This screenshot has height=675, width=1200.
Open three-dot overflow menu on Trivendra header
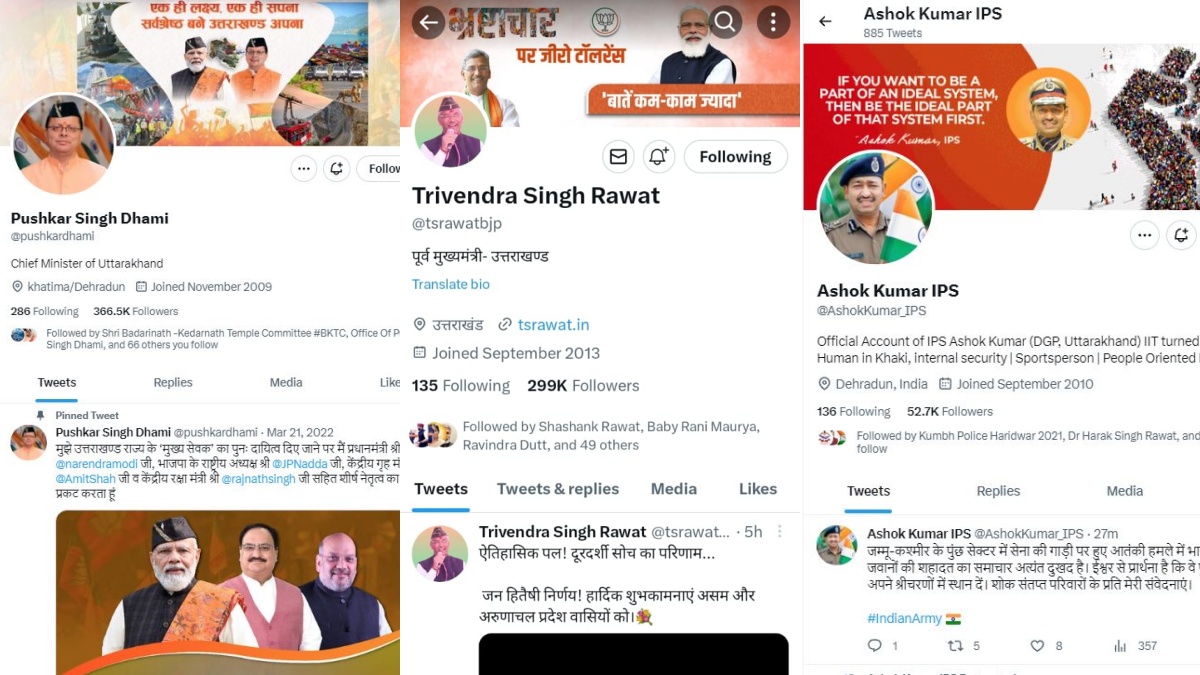click(772, 22)
